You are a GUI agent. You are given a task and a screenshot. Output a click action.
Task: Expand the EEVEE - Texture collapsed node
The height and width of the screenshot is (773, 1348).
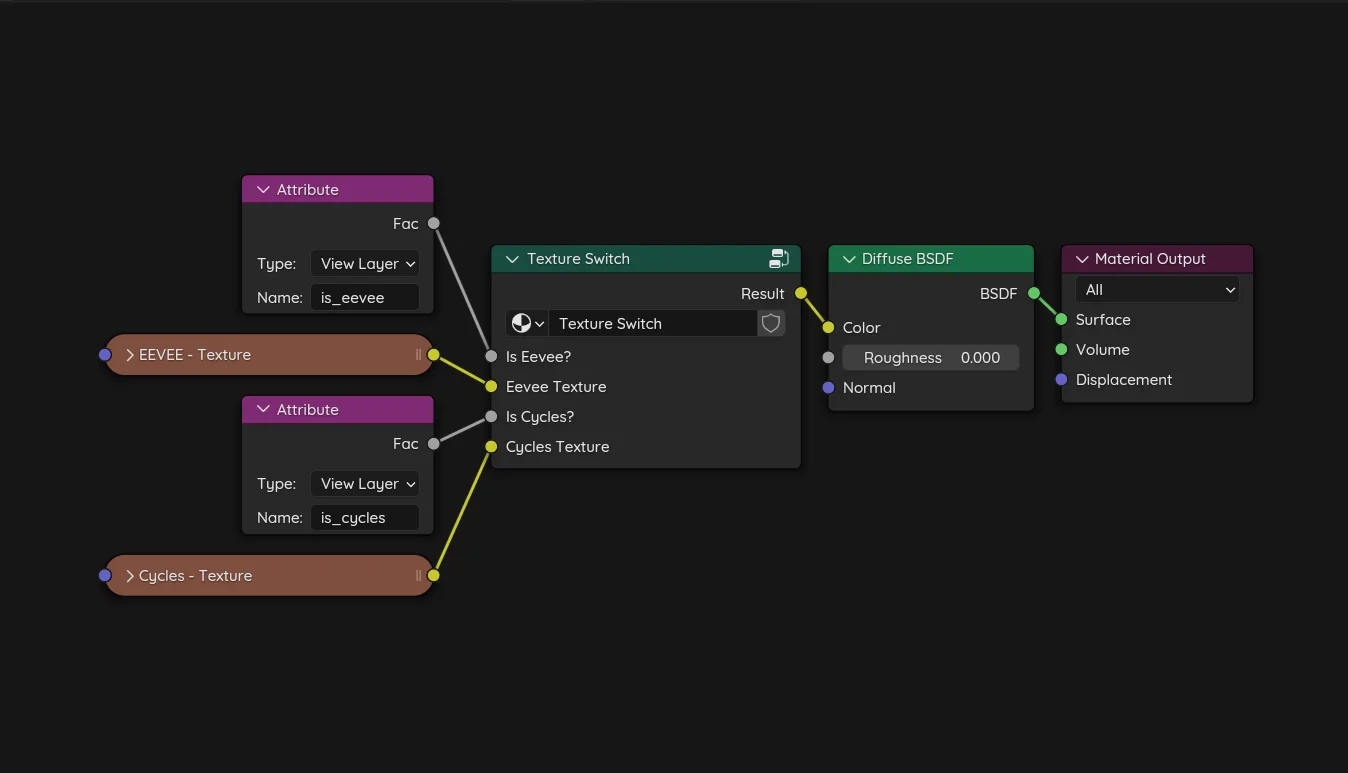129,354
